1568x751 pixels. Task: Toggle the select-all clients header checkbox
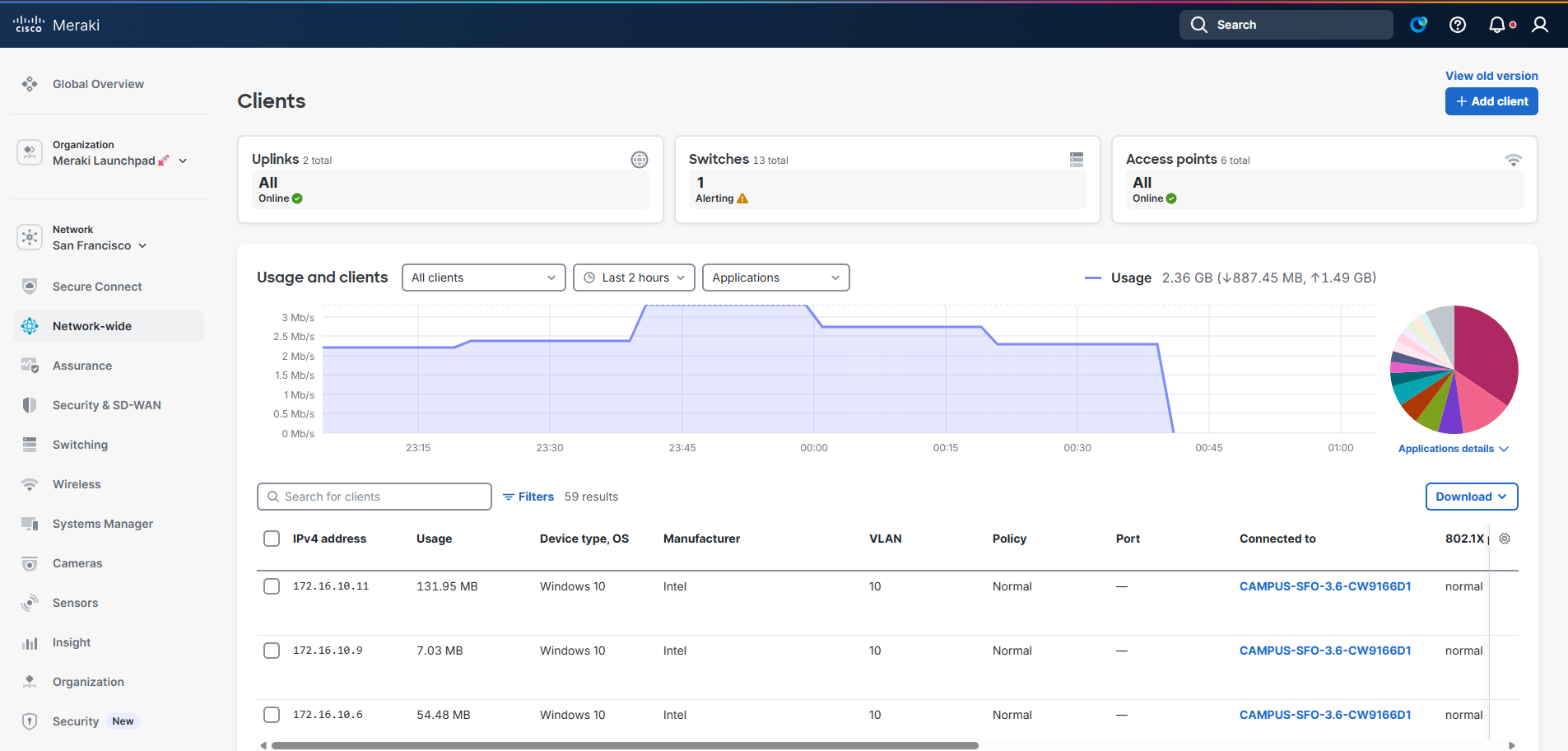pos(272,539)
